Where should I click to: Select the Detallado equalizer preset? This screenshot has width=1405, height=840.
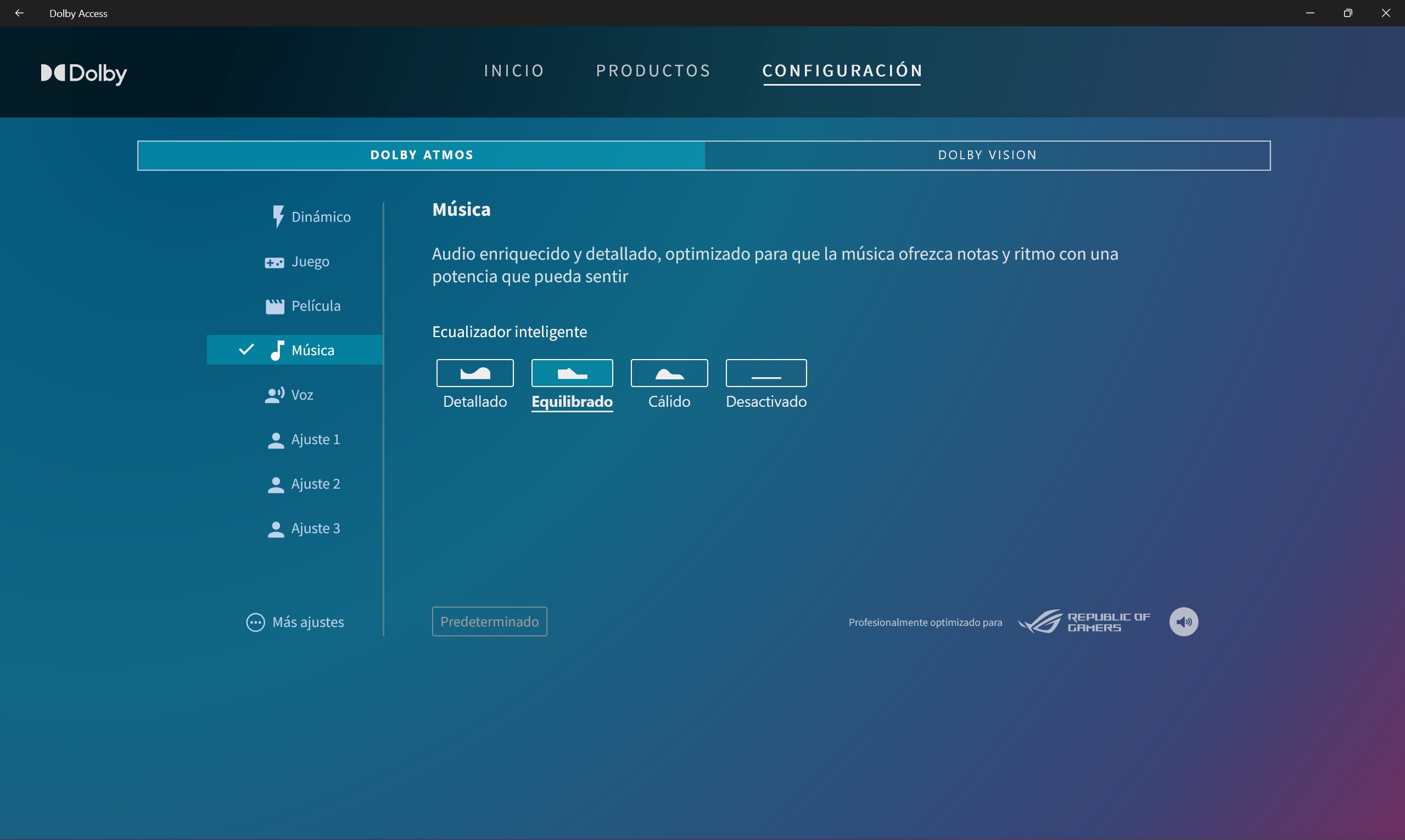(x=474, y=373)
